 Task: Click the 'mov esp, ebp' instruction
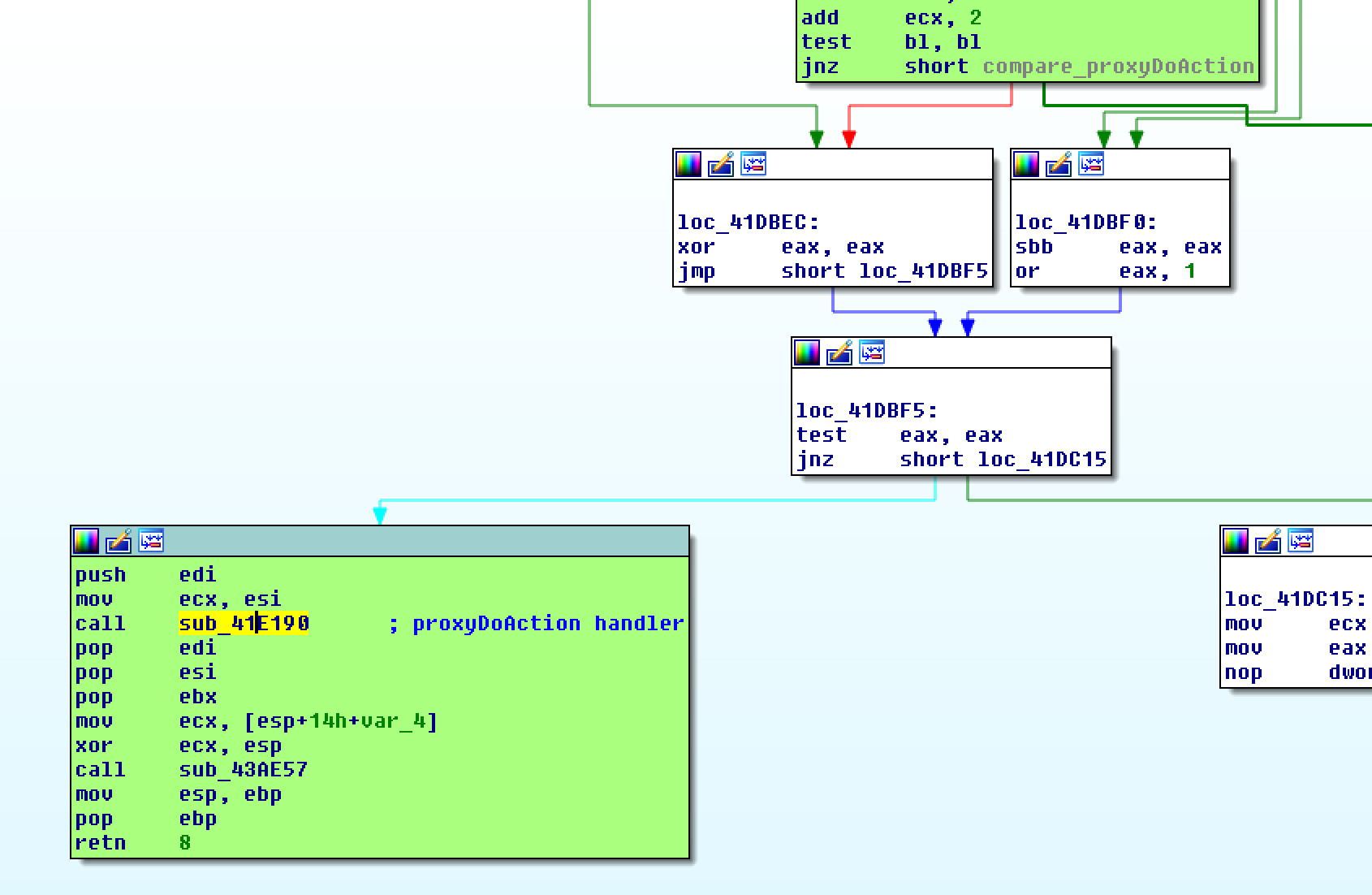(179, 794)
